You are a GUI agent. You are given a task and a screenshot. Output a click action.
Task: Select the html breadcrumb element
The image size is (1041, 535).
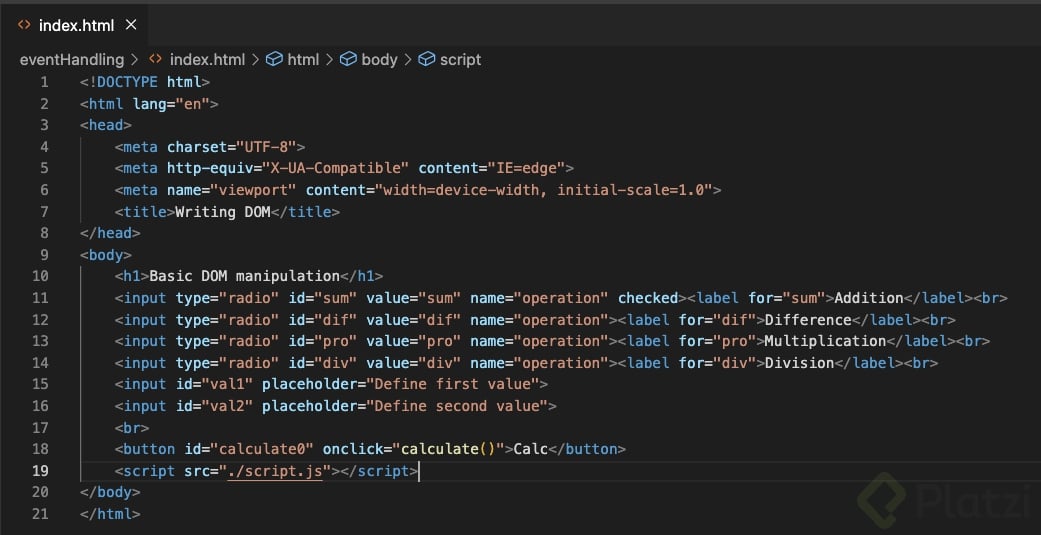(303, 60)
